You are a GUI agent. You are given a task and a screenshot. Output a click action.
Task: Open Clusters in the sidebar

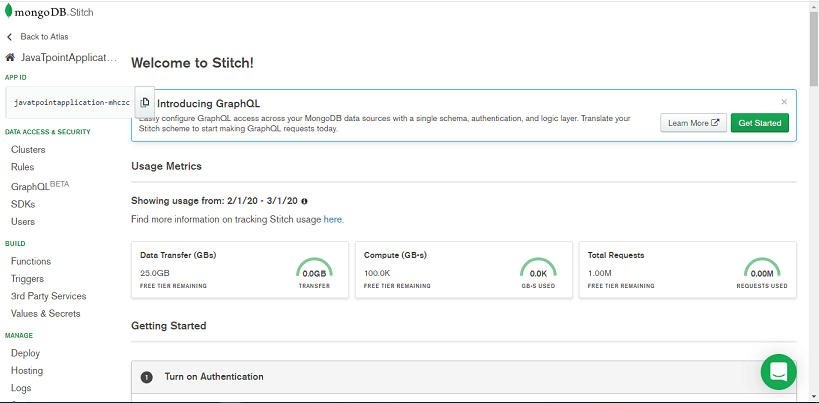coord(28,149)
